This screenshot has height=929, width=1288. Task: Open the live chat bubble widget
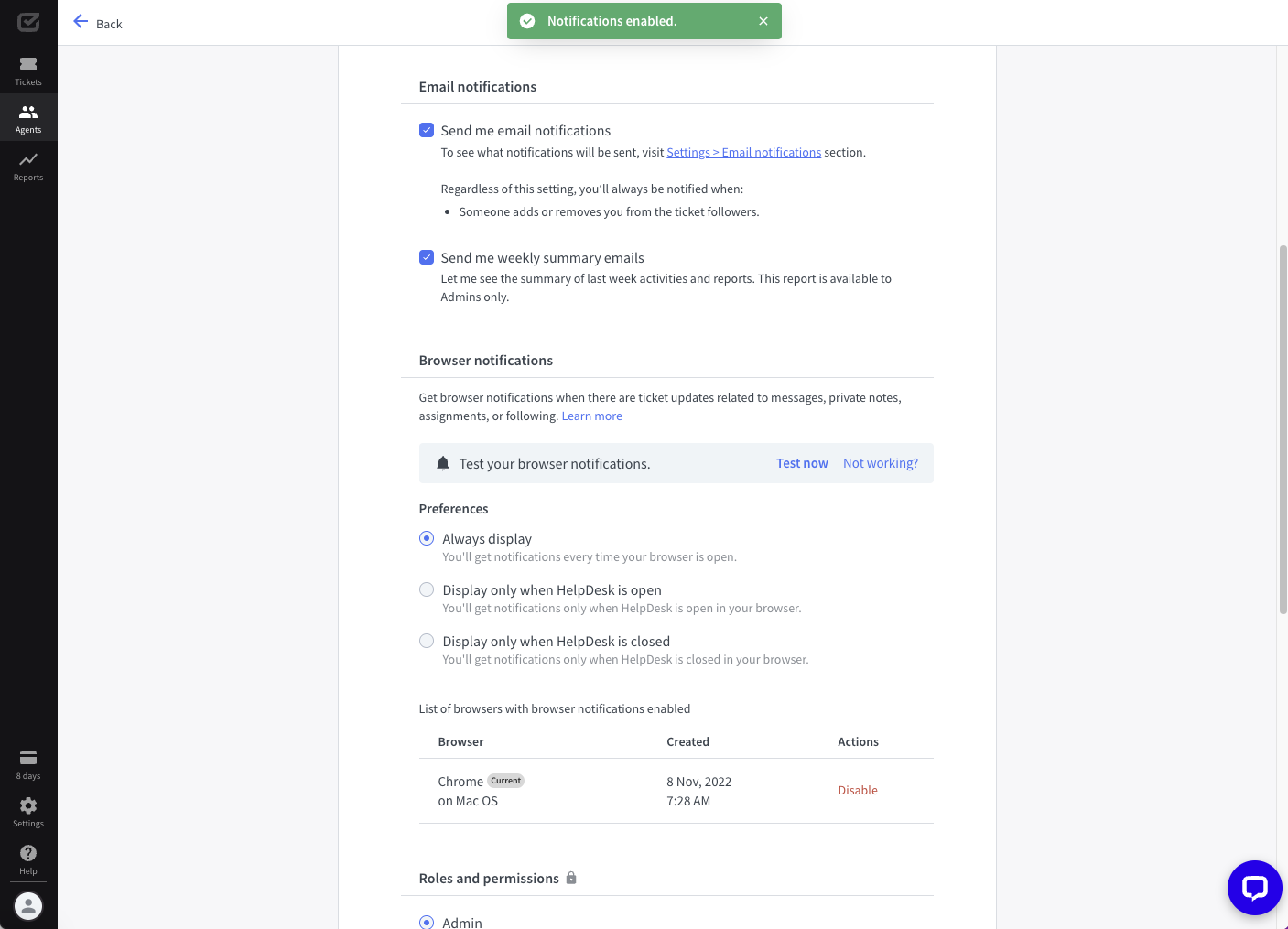point(1254,888)
